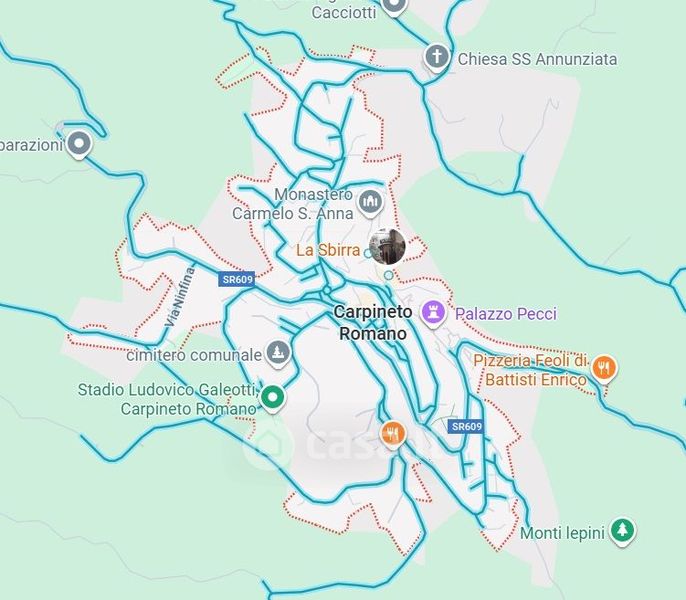This screenshot has height=600, width=686.
Task: Click the cimitero comunale cemetery icon
Action: pyautogui.click(x=278, y=352)
